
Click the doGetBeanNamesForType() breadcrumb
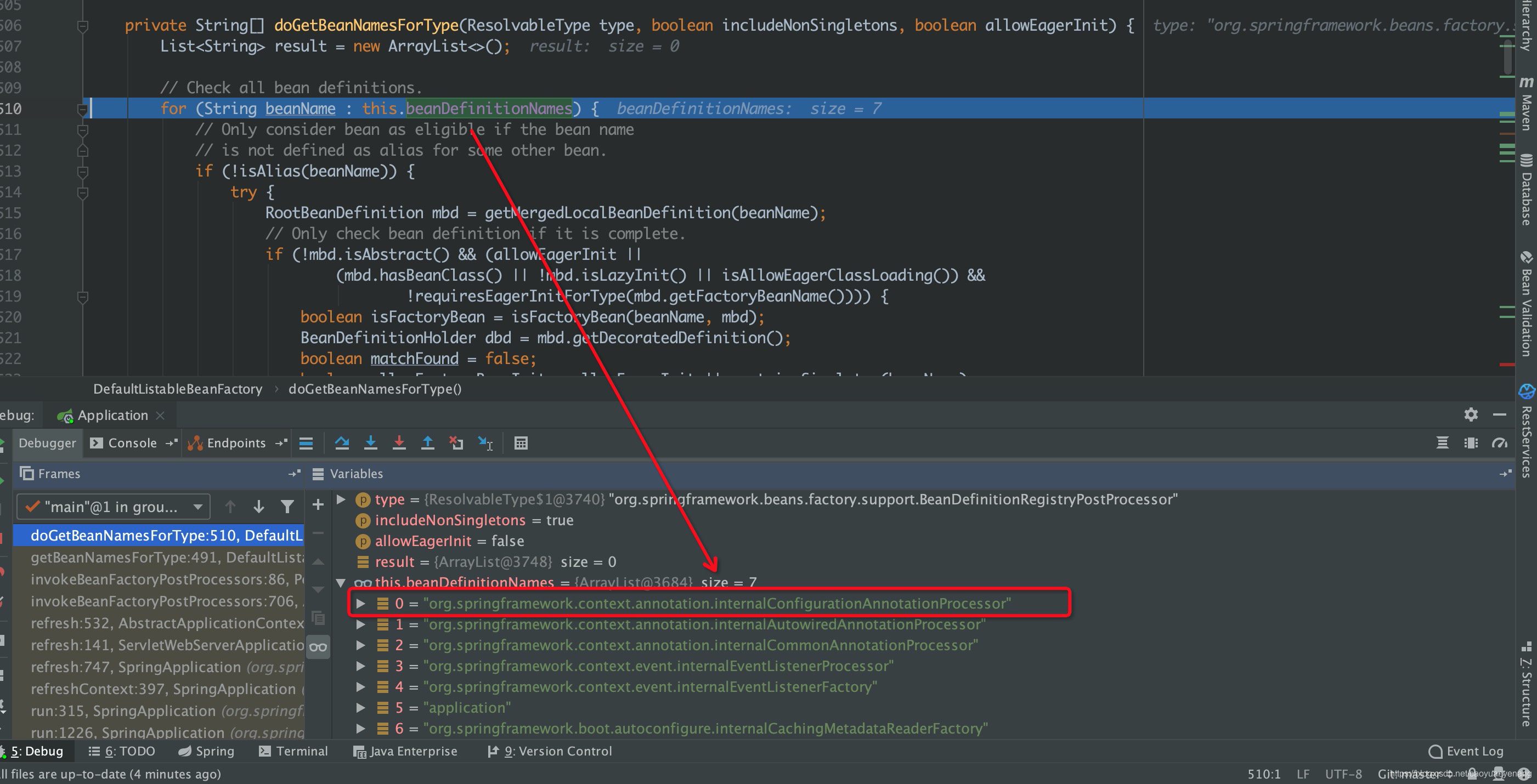coord(375,389)
